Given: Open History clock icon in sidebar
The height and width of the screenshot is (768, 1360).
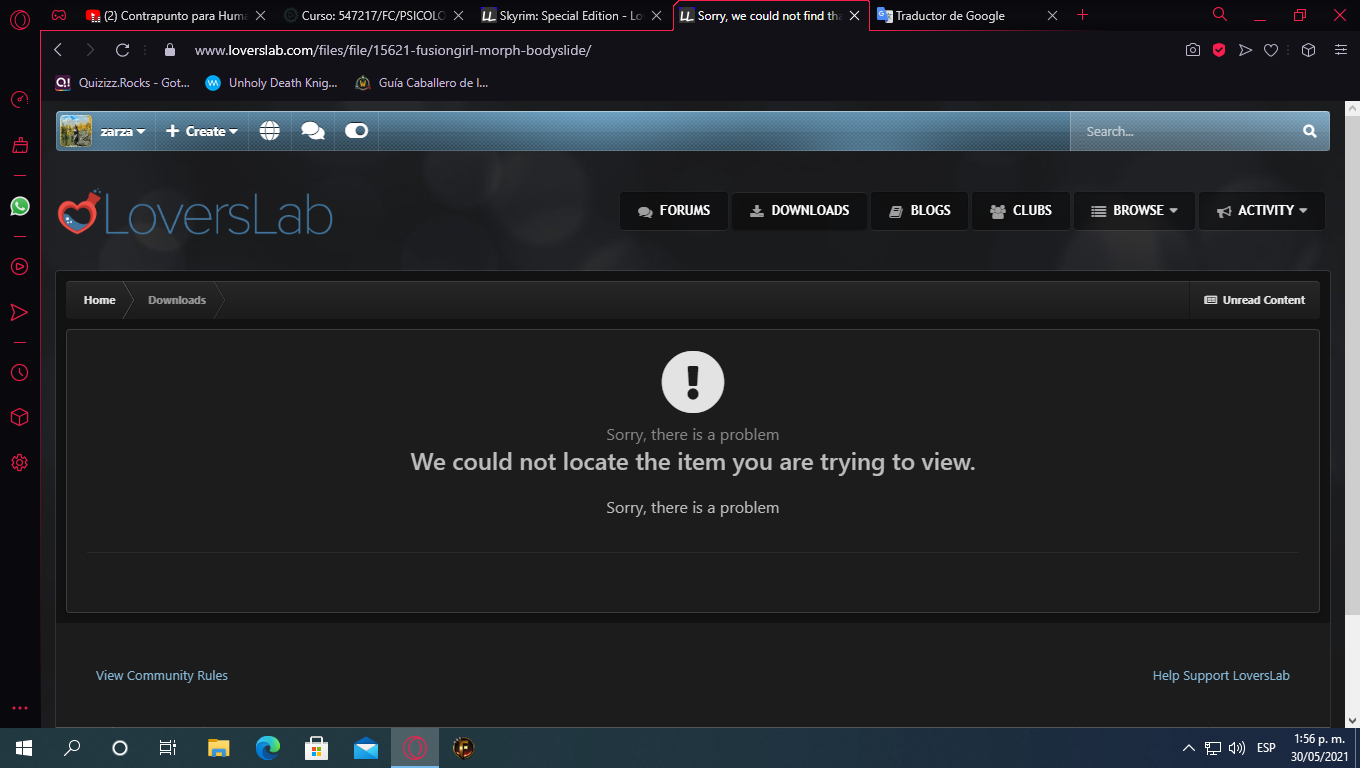Looking at the screenshot, I should coord(19,372).
